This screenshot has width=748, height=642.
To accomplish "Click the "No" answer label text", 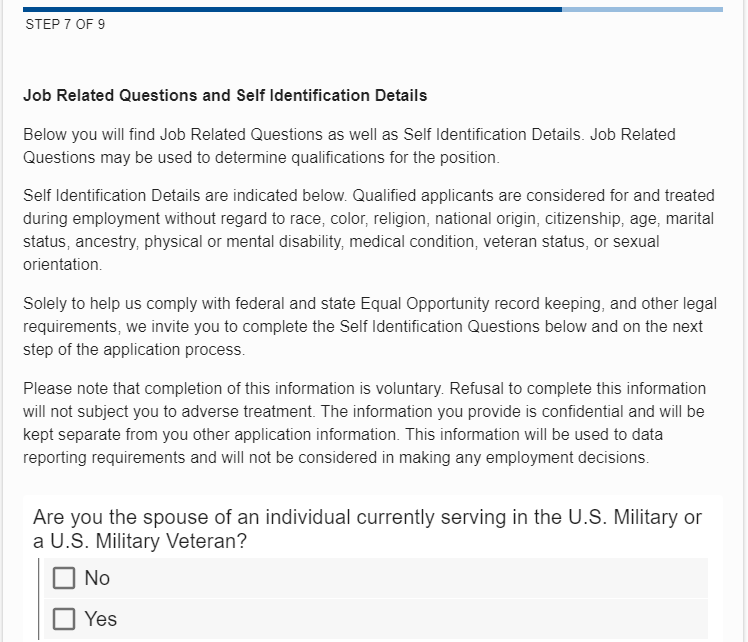I will 97,578.
